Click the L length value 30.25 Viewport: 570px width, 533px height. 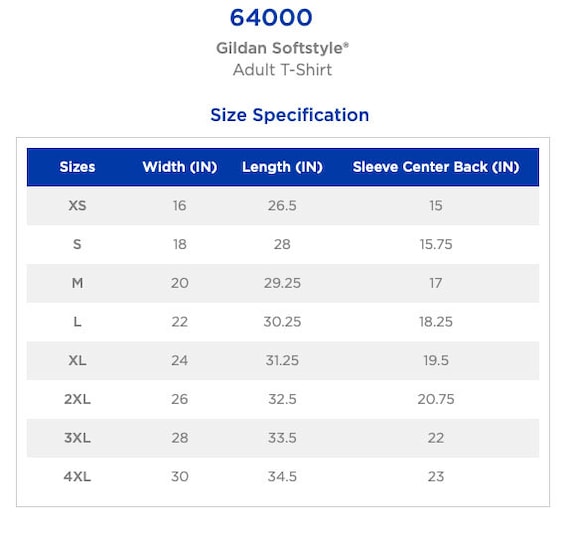282,322
